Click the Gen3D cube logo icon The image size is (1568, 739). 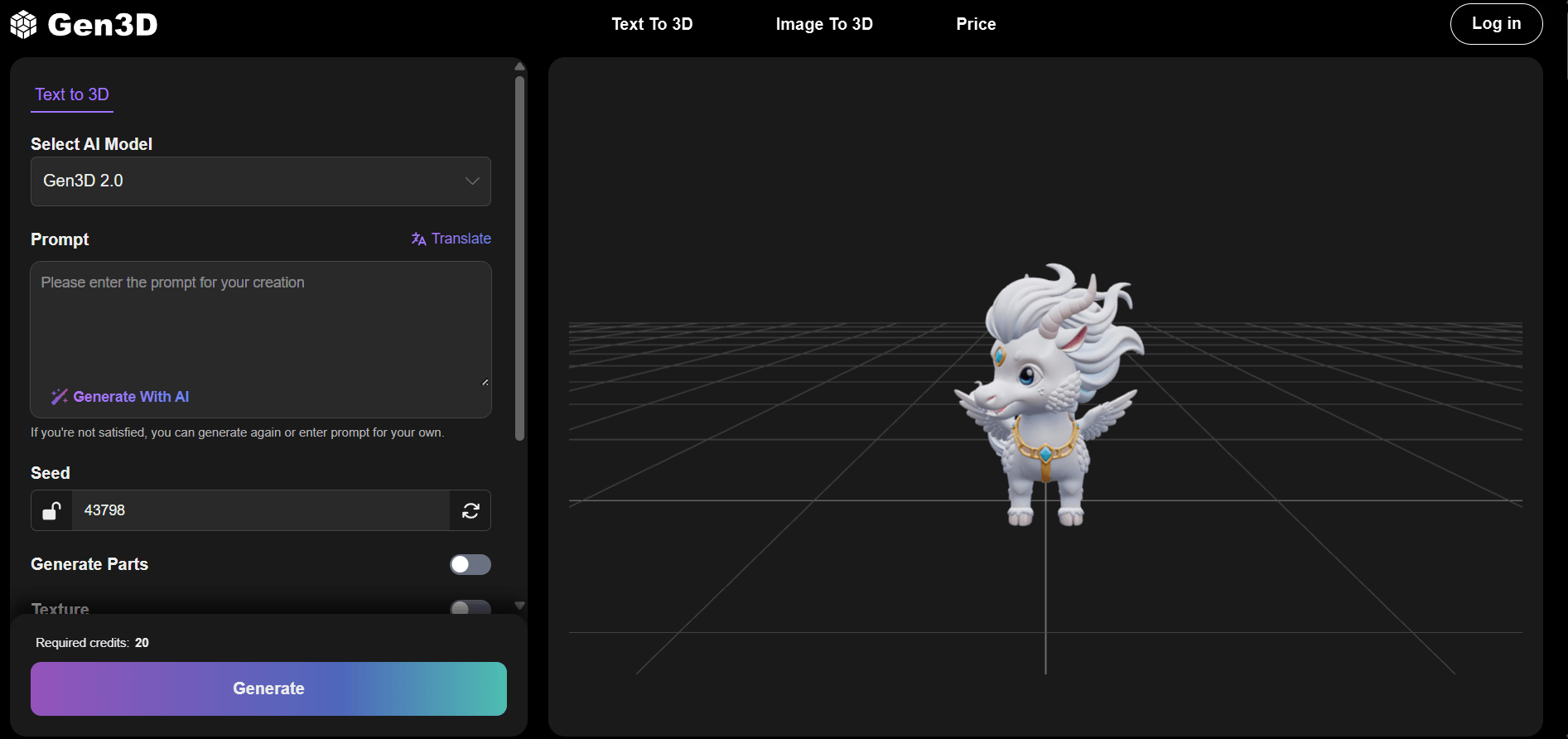pyautogui.click(x=24, y=25)
